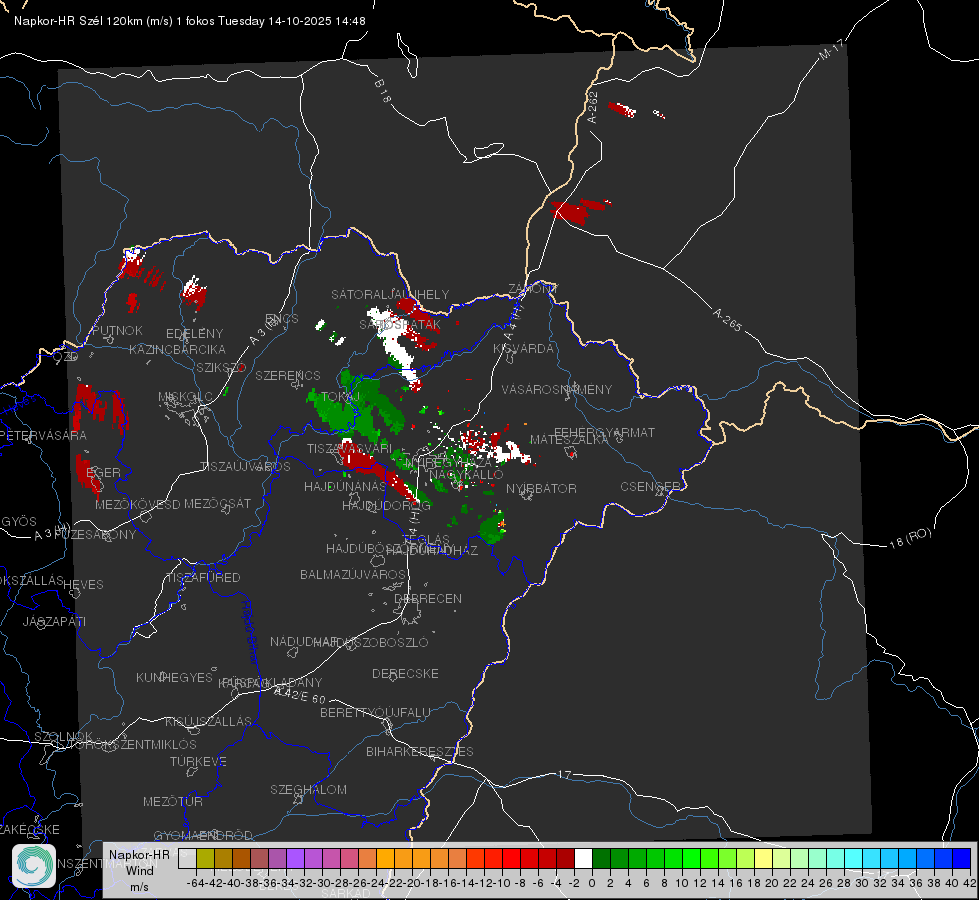This screenshot has height=900, width=979.
Task: Click the DERECSKE city label
Action: (x=405, y=674)
